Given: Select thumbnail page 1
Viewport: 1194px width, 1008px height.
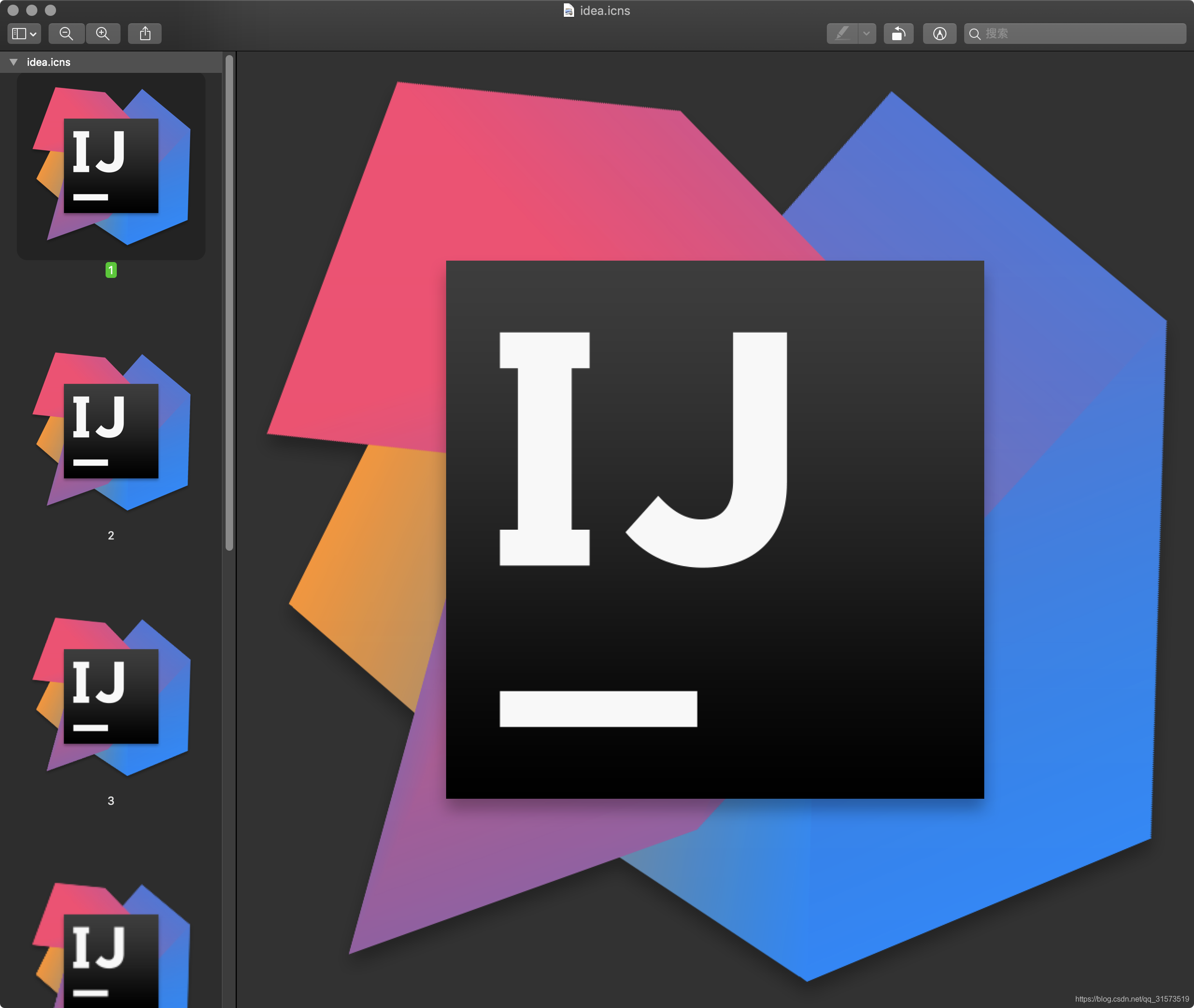Looking at the screenshot, I should point(111,166).
